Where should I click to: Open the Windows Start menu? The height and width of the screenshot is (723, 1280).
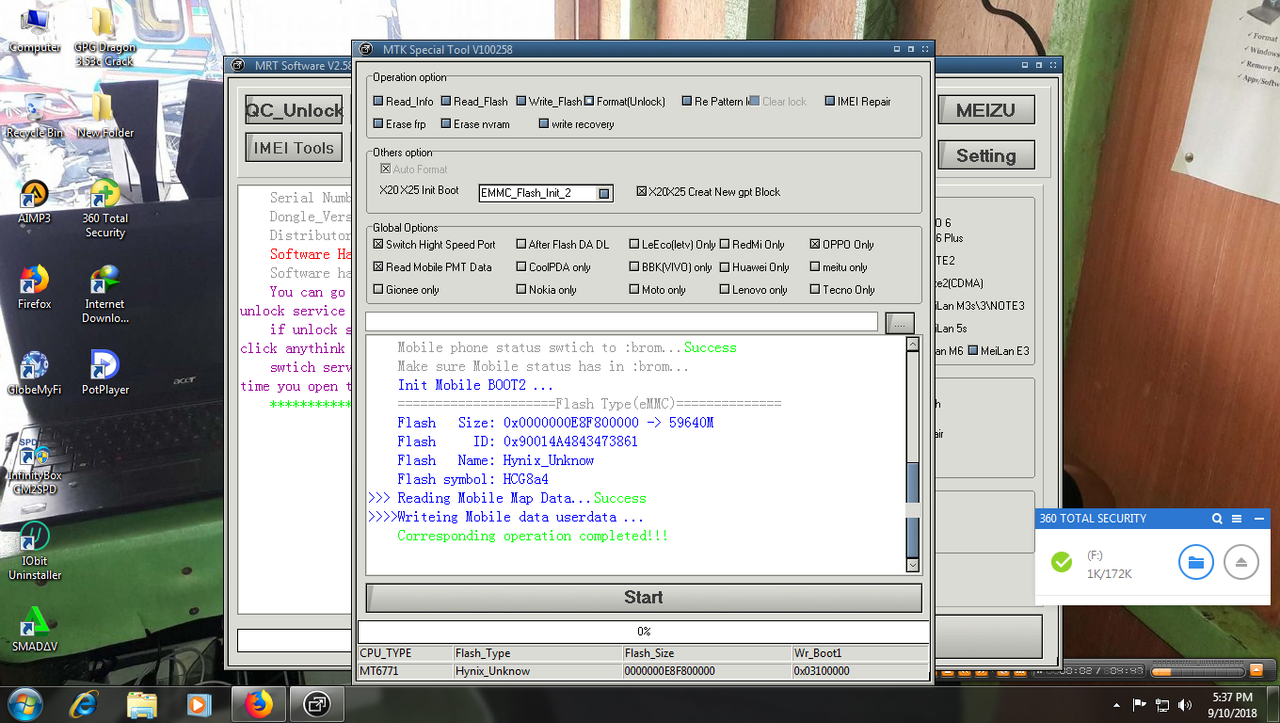click(23, 704)
